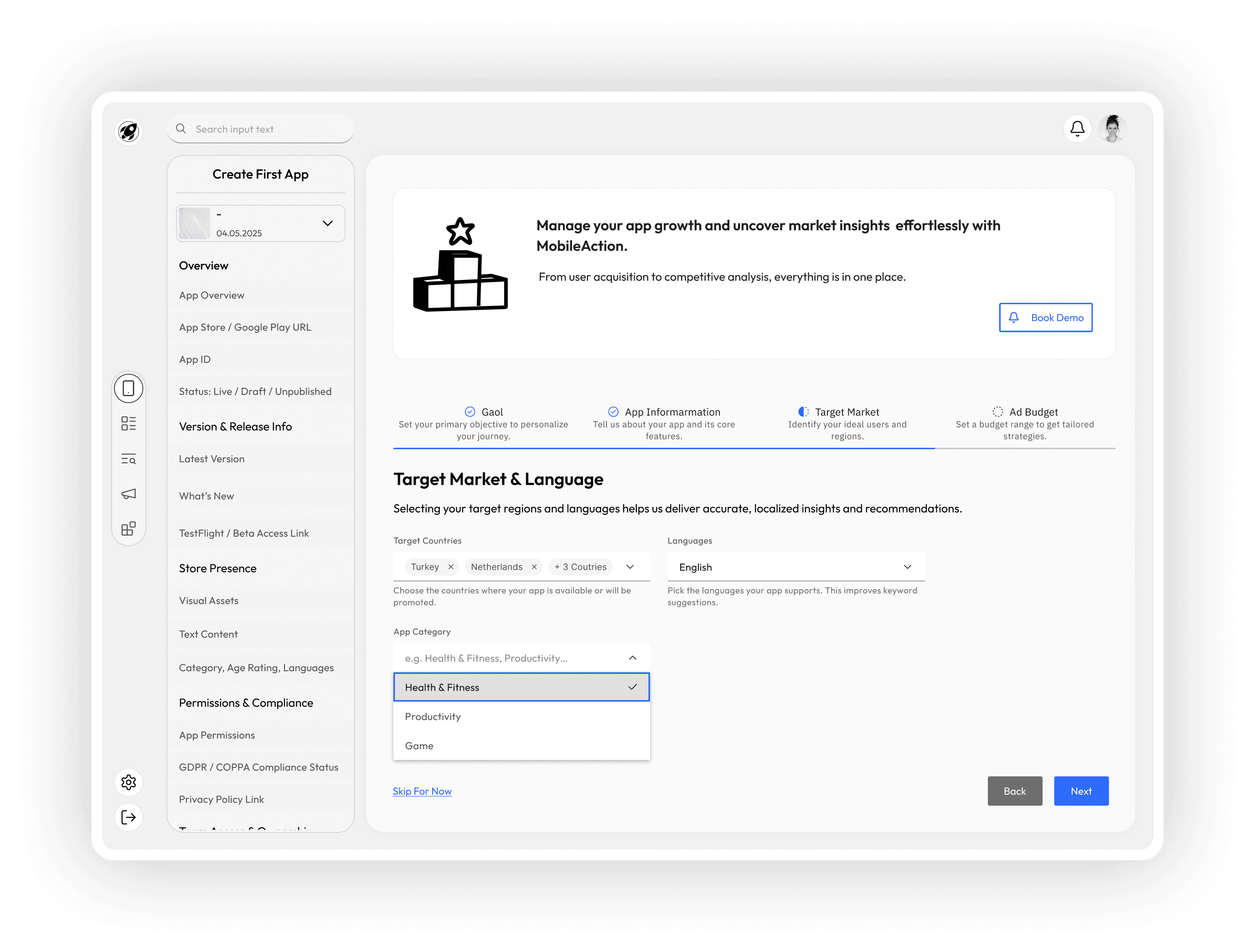Screen dimensions: 1255x952
Task: Remove the Turkey country tag
Action: [451, 567]
